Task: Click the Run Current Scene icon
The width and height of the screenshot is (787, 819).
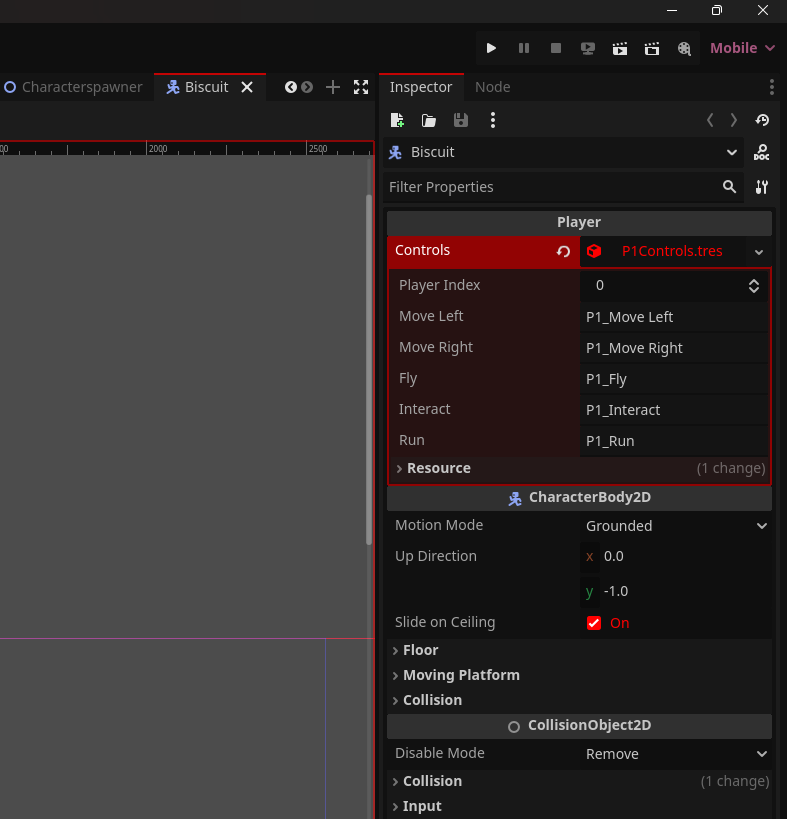Action: (620, 48)
